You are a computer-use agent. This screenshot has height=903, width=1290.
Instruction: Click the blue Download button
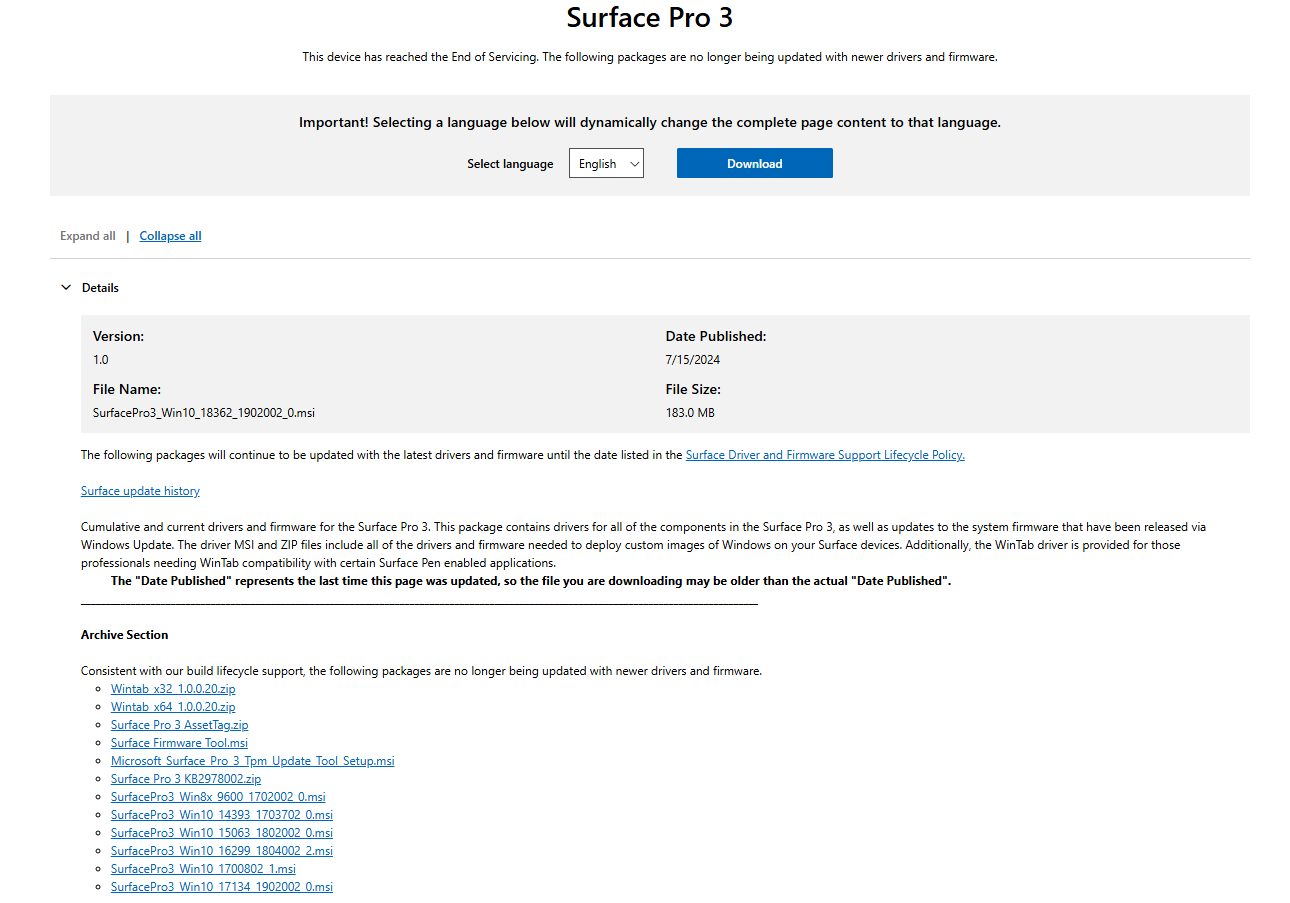click(x=754, y=163)
